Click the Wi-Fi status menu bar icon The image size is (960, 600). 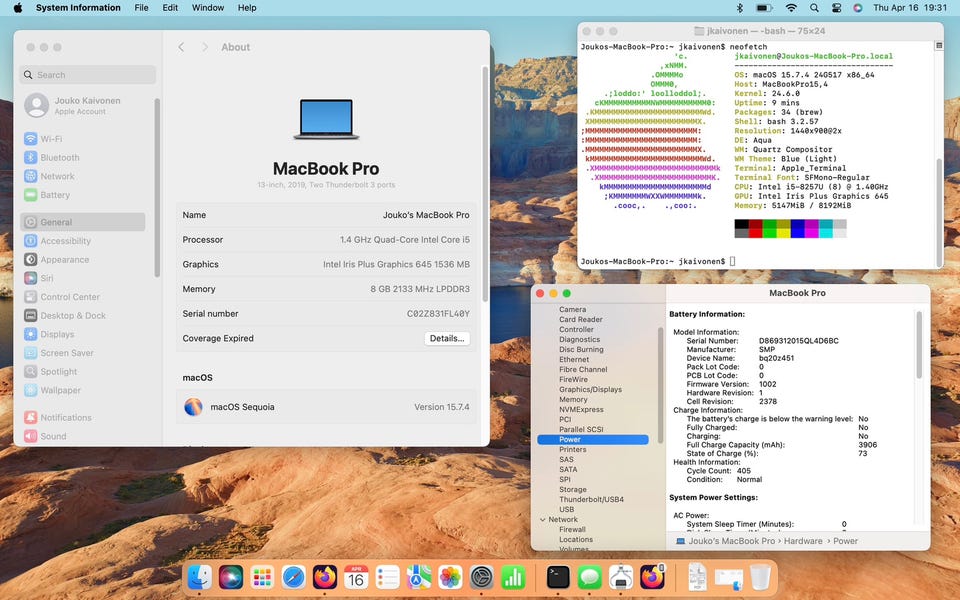(x=791, y=8)
